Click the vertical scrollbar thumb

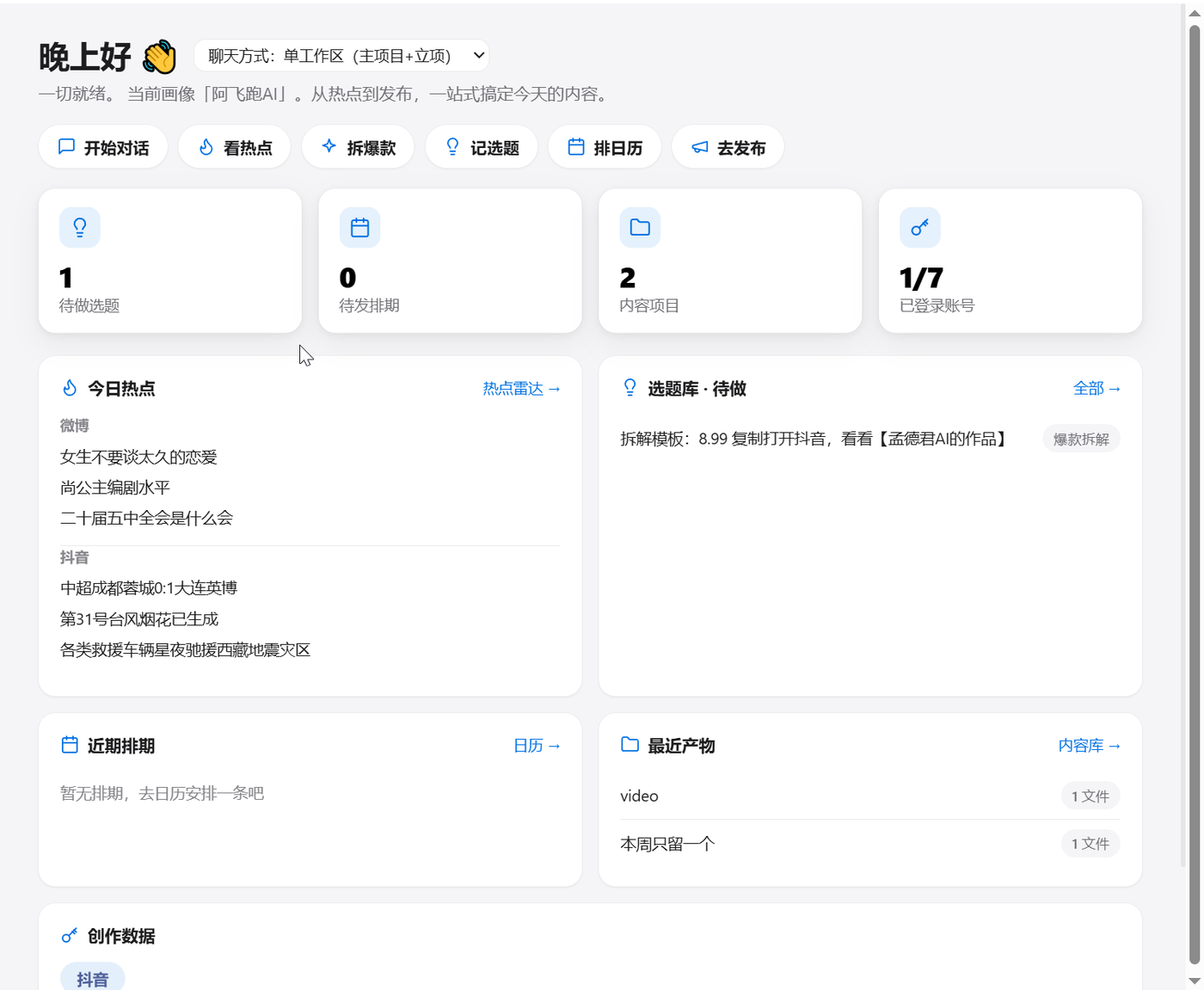[x=1195, y=495]
